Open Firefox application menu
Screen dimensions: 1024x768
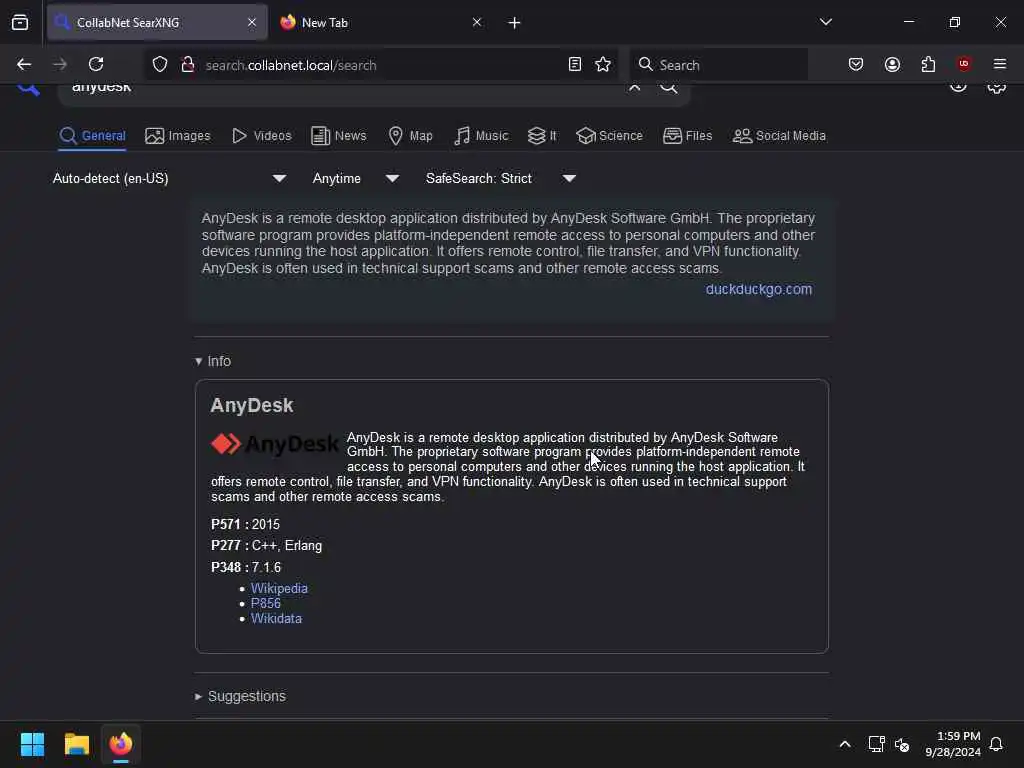[x=1000, y=64]
